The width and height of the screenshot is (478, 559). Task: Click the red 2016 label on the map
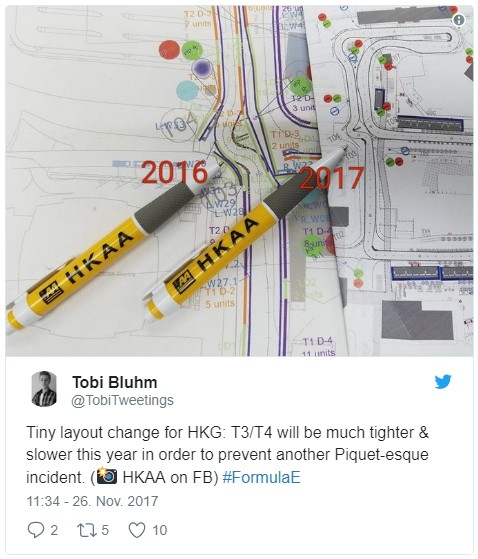click(174, 173)
